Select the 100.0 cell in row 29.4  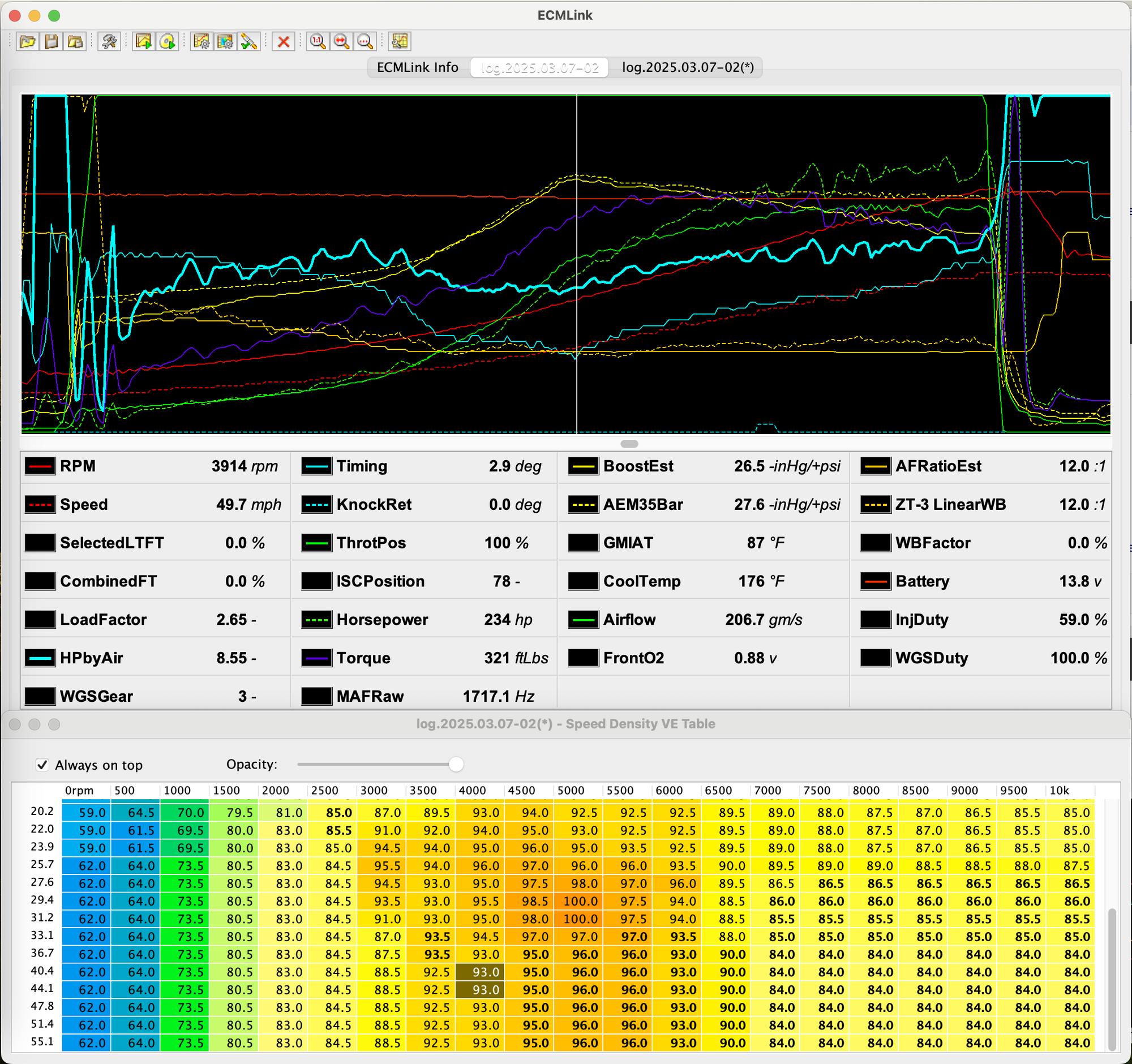[x=578, y=901]
